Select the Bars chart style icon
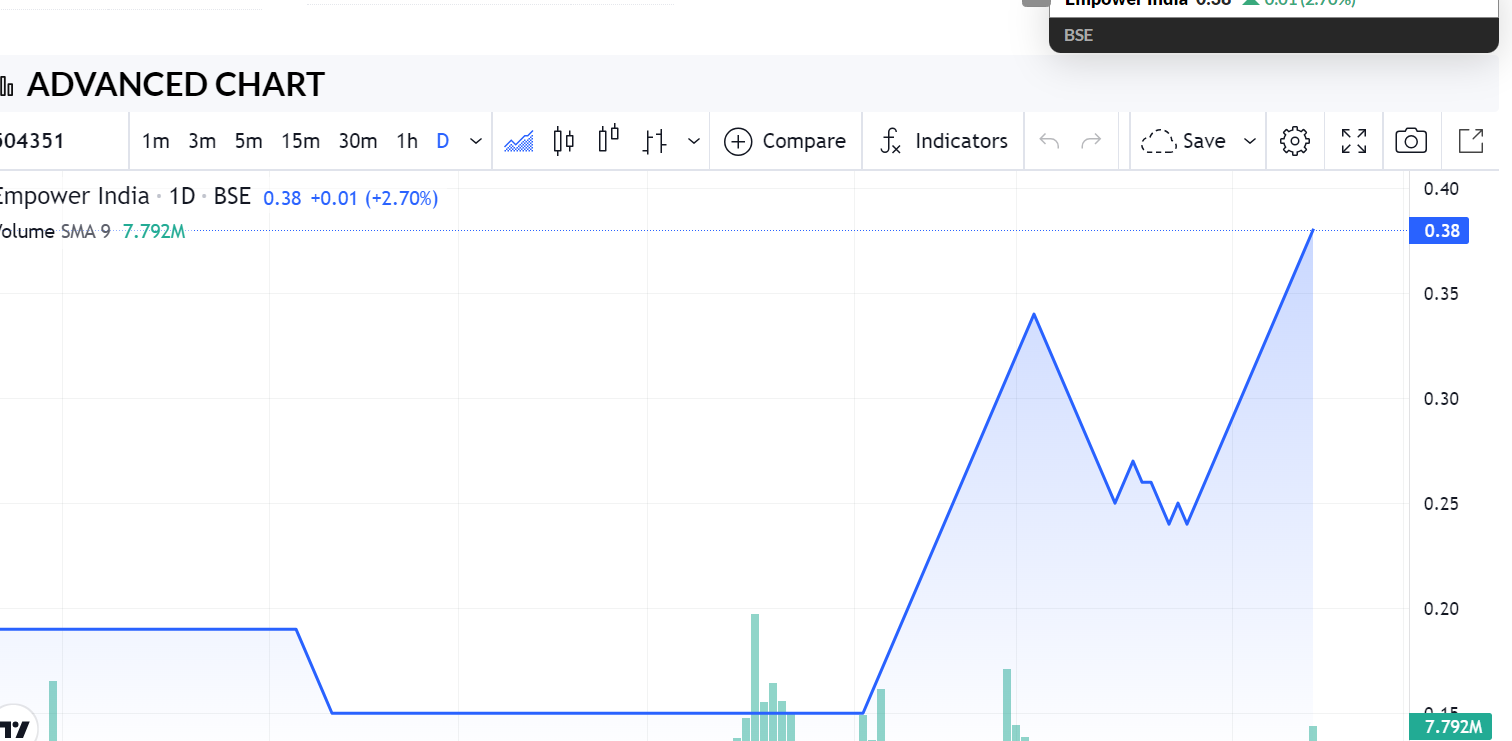The image size is (1512, 741). point(654,141)
